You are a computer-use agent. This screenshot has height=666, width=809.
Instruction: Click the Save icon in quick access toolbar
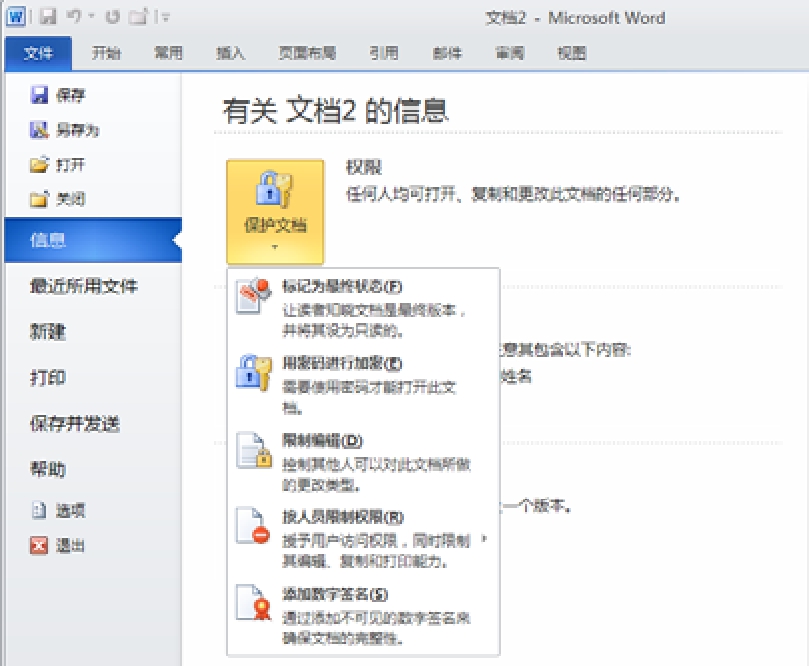47,17
